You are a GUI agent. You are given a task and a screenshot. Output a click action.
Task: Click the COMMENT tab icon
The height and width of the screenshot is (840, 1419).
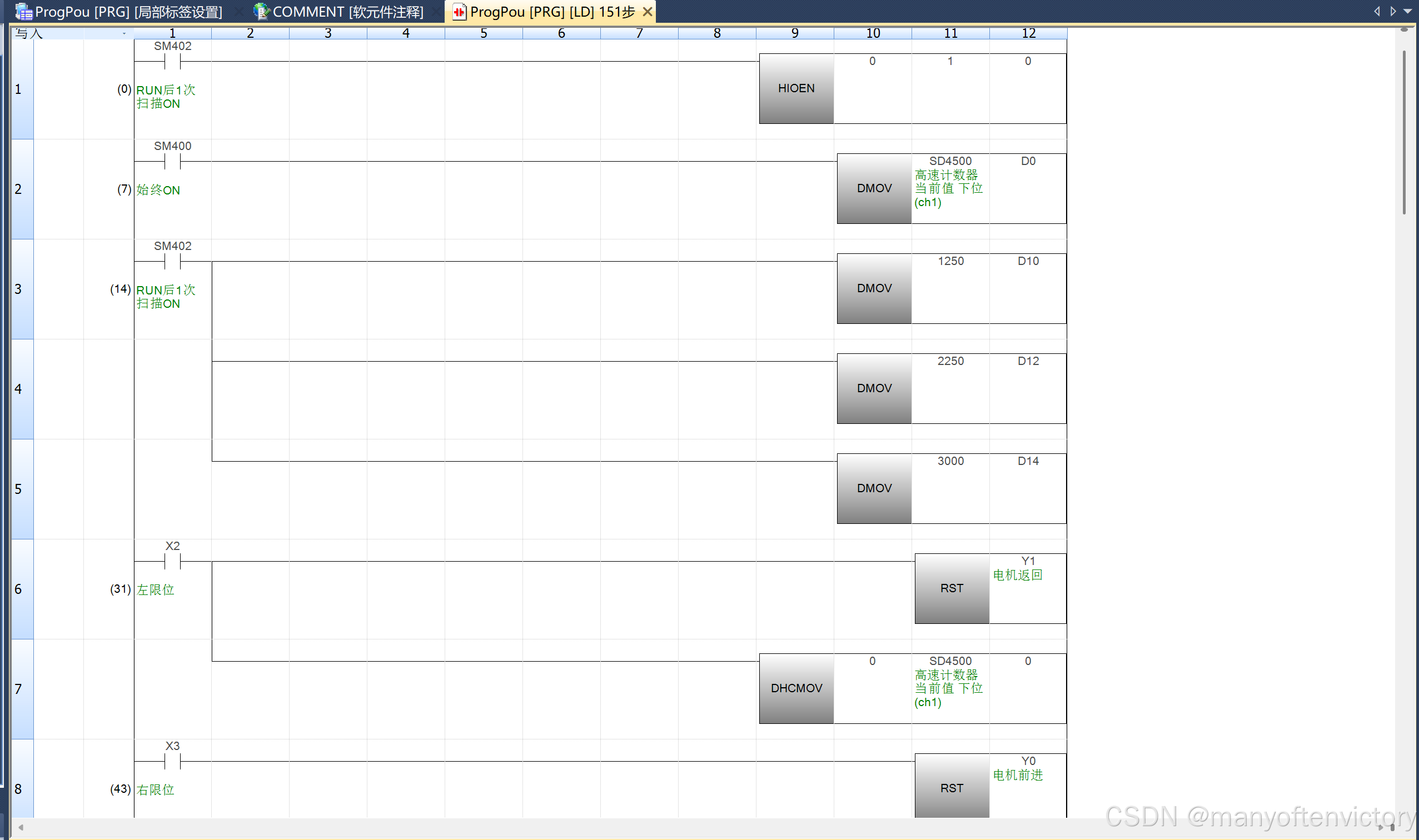pos(261,11)
